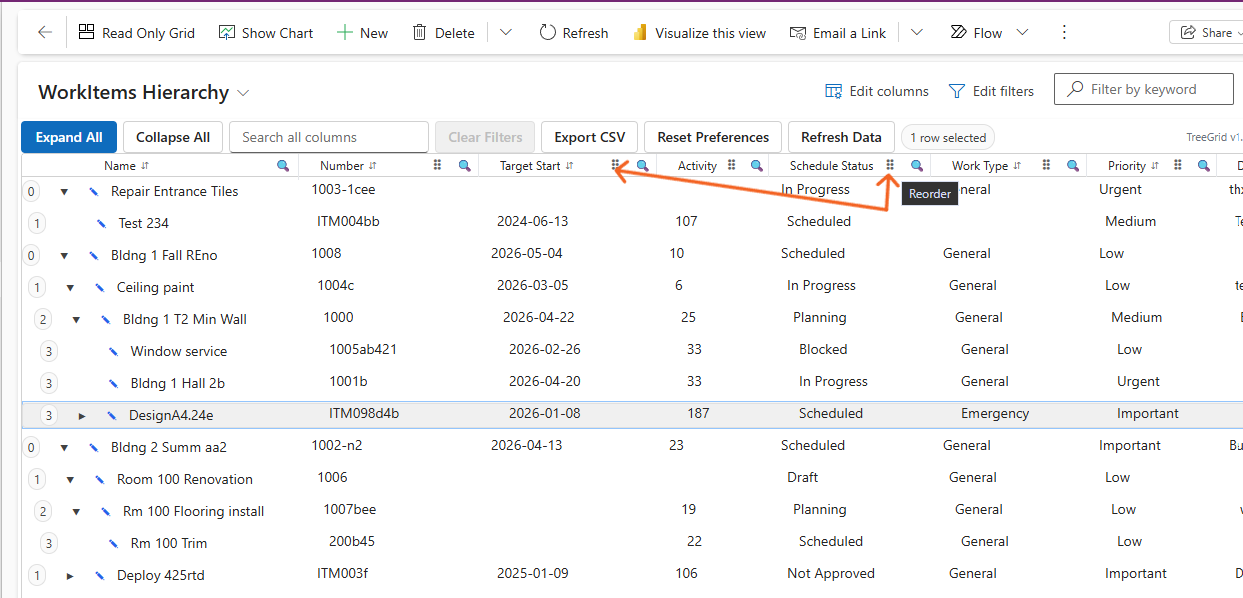Collapse the Bldng 2 Summ aa2 row
Image resolution: width=1243 pixels, height=598 pixels.
pyautogui.click(x=64, y=447)
